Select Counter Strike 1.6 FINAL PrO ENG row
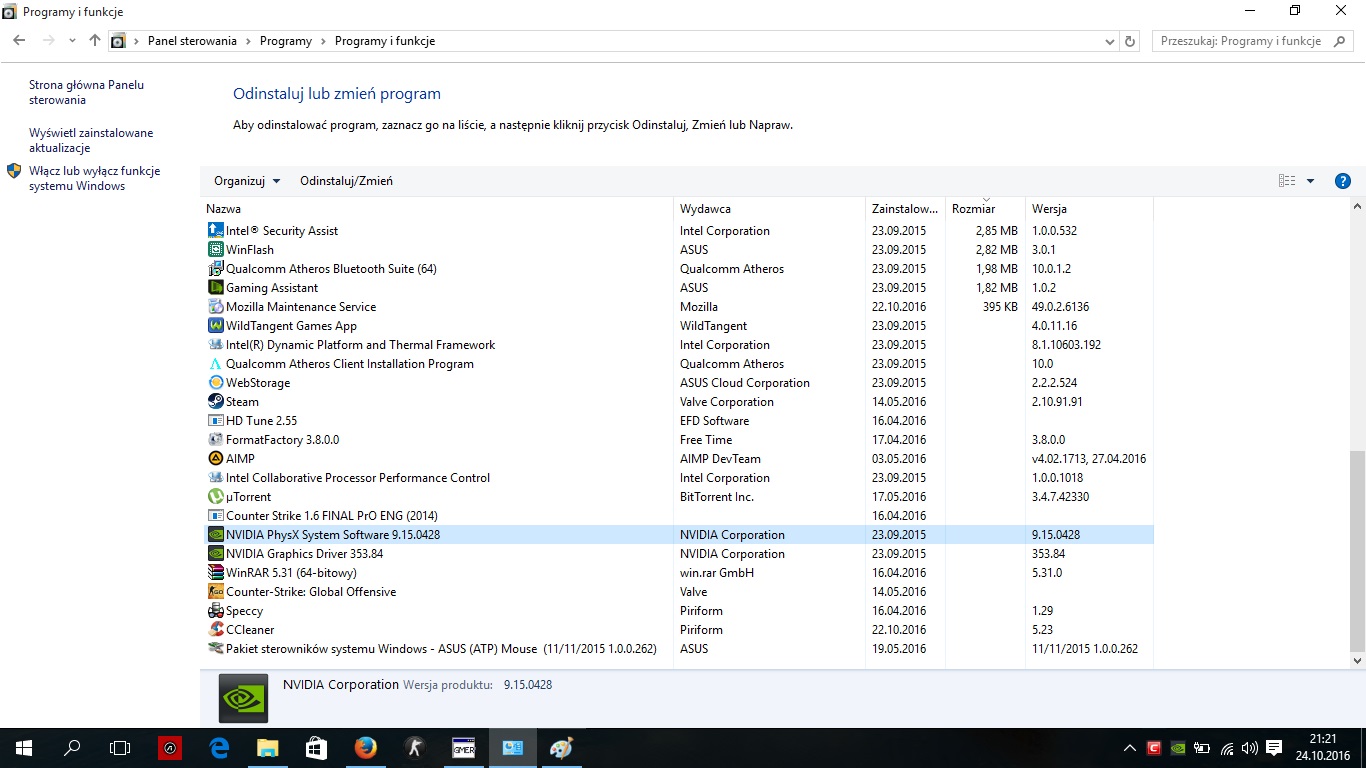Screen dimensions: 1366x768 (x=678, y=516)
